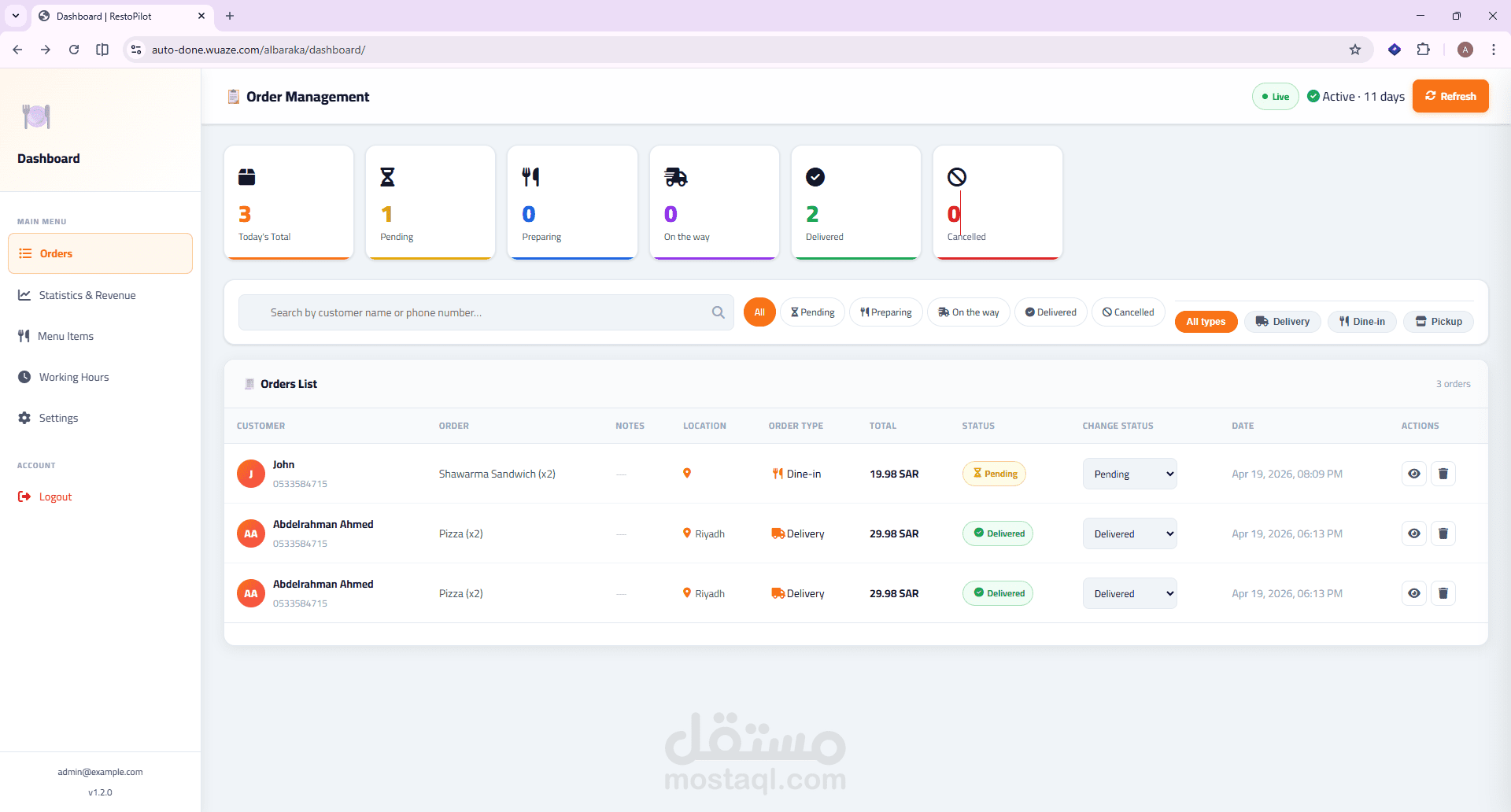Select the All types filter
The height and width of the screenshot is (812, 1511).
pos(1206,322)
